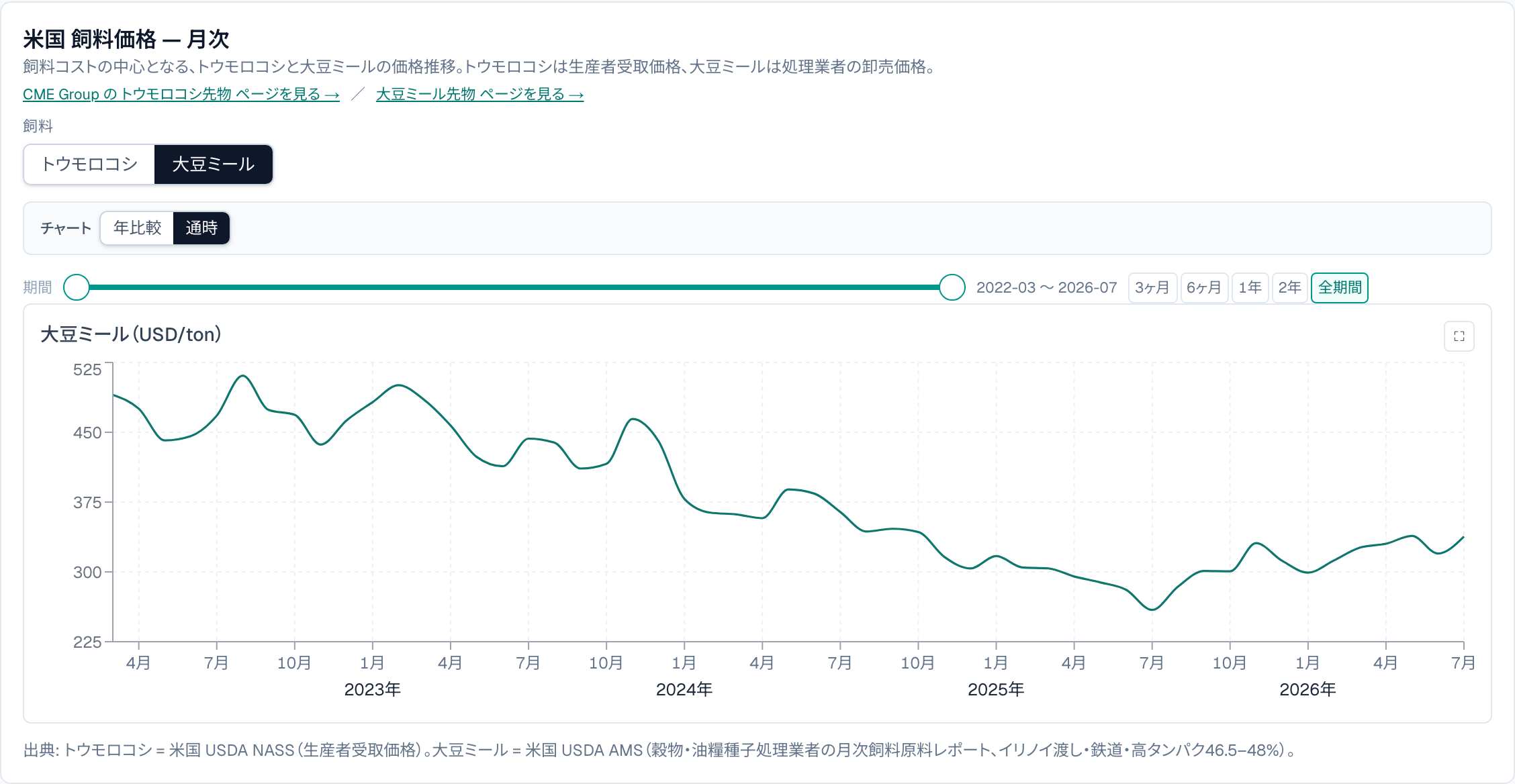Click the 375 y-axis value
The height and width of the screenshot is (784, 1515).
point(87,503)
